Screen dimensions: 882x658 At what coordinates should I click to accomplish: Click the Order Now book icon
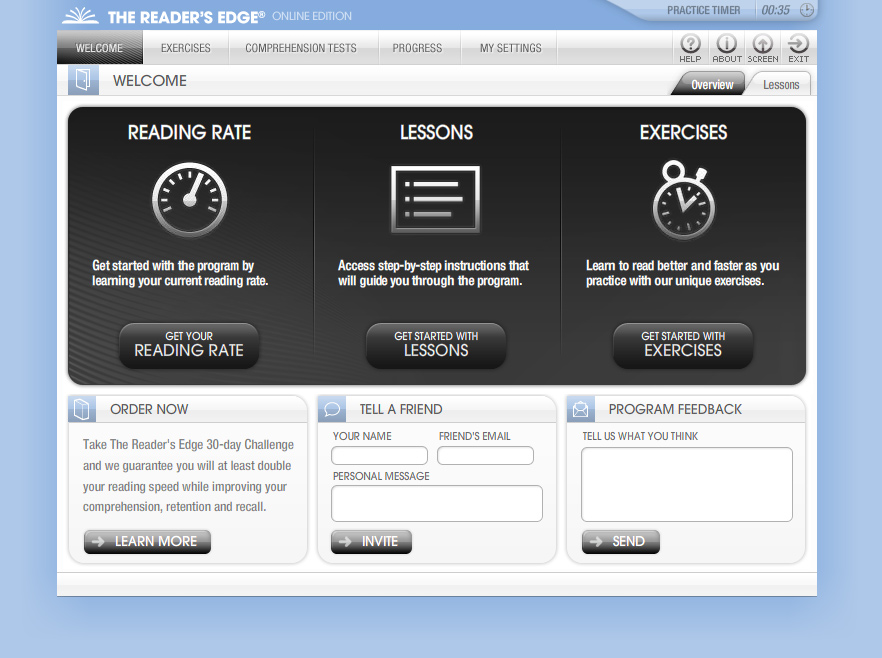(82, 409)
